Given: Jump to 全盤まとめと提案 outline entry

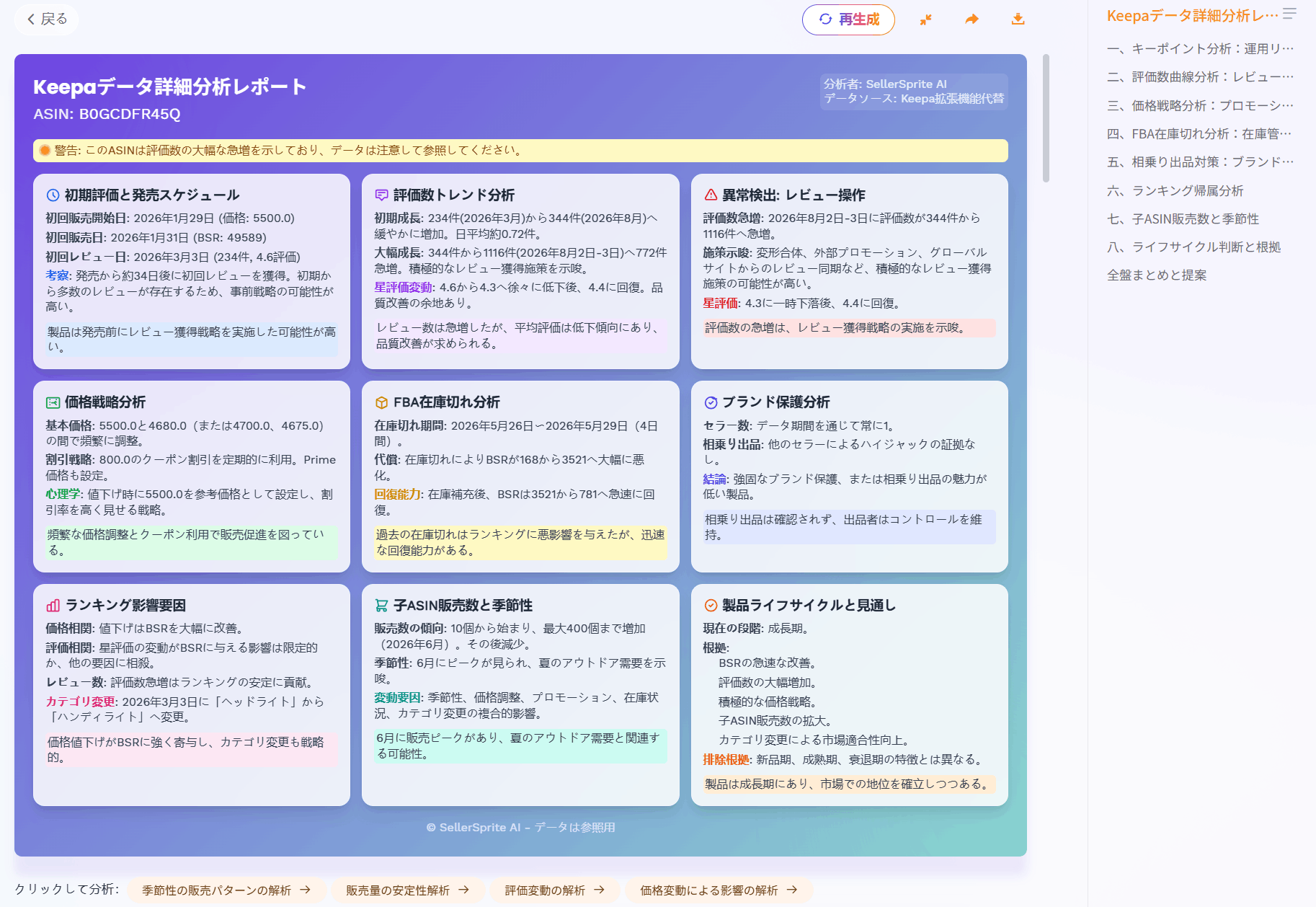Looking at the screenshot, I should [x=1157, y=275].
